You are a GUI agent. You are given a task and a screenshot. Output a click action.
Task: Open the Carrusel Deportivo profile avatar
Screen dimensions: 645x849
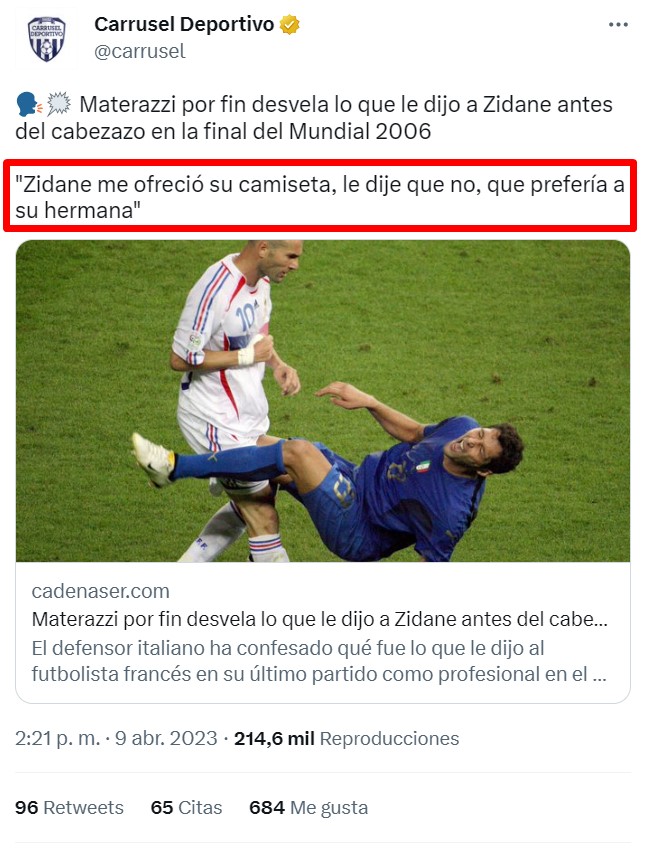click(47, 38)
